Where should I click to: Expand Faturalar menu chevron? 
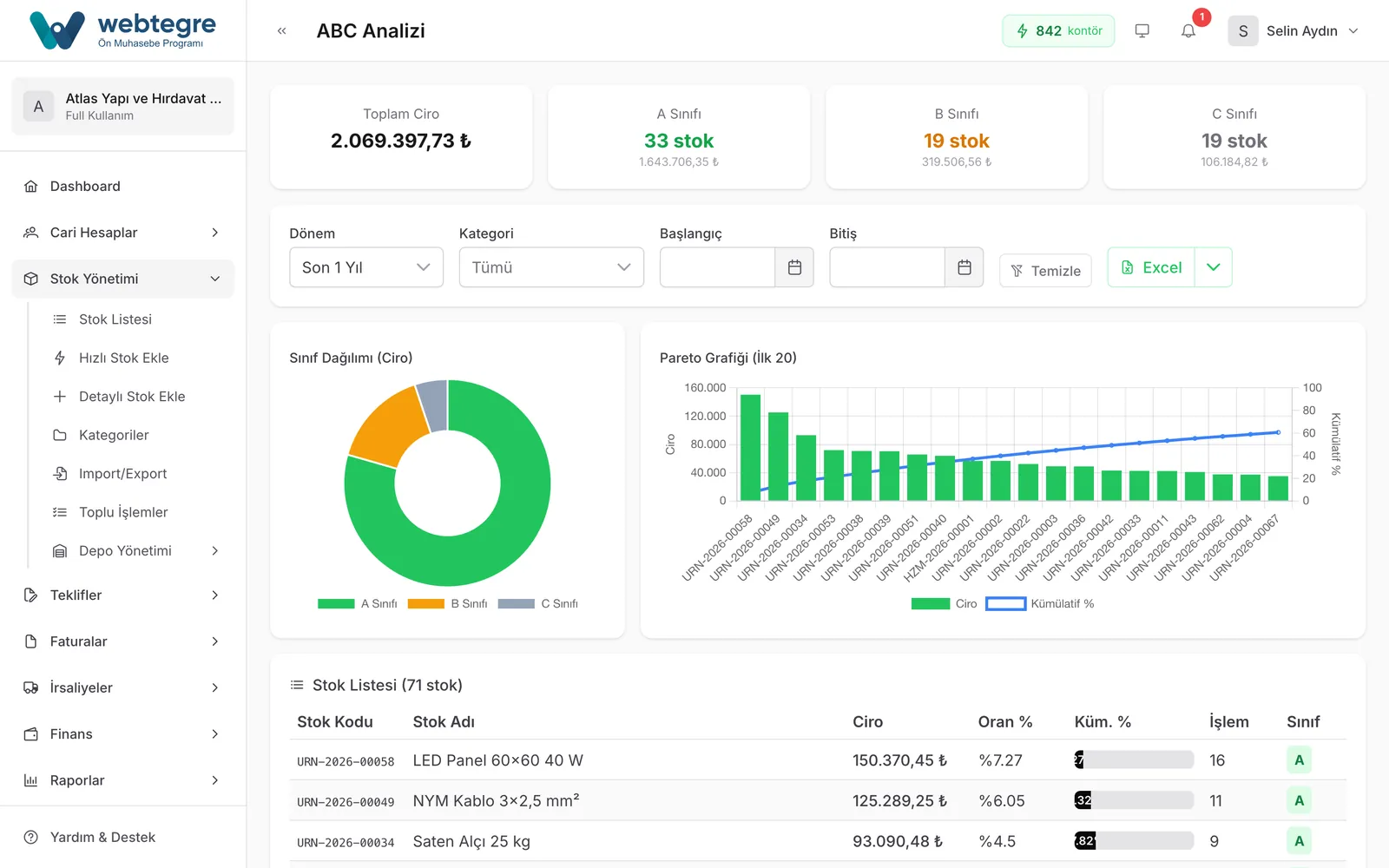point(214,641)
